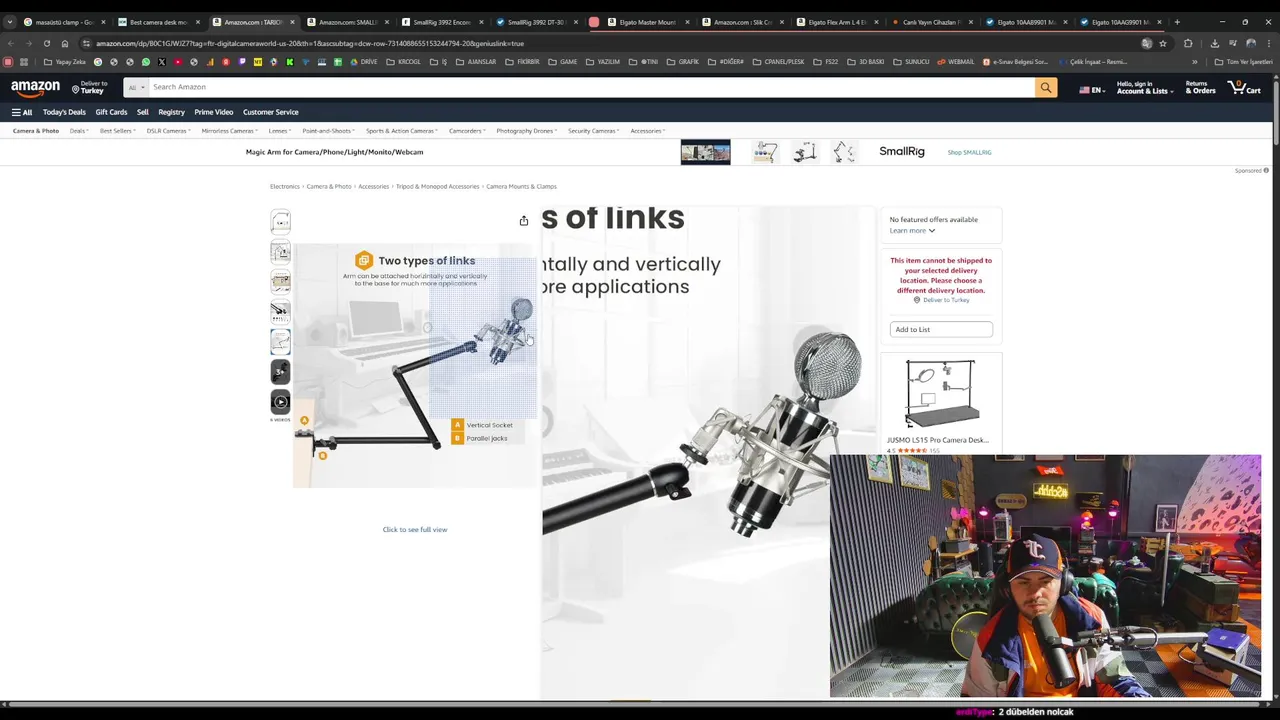Click the orange search magnifier button

pos(1045,87)
